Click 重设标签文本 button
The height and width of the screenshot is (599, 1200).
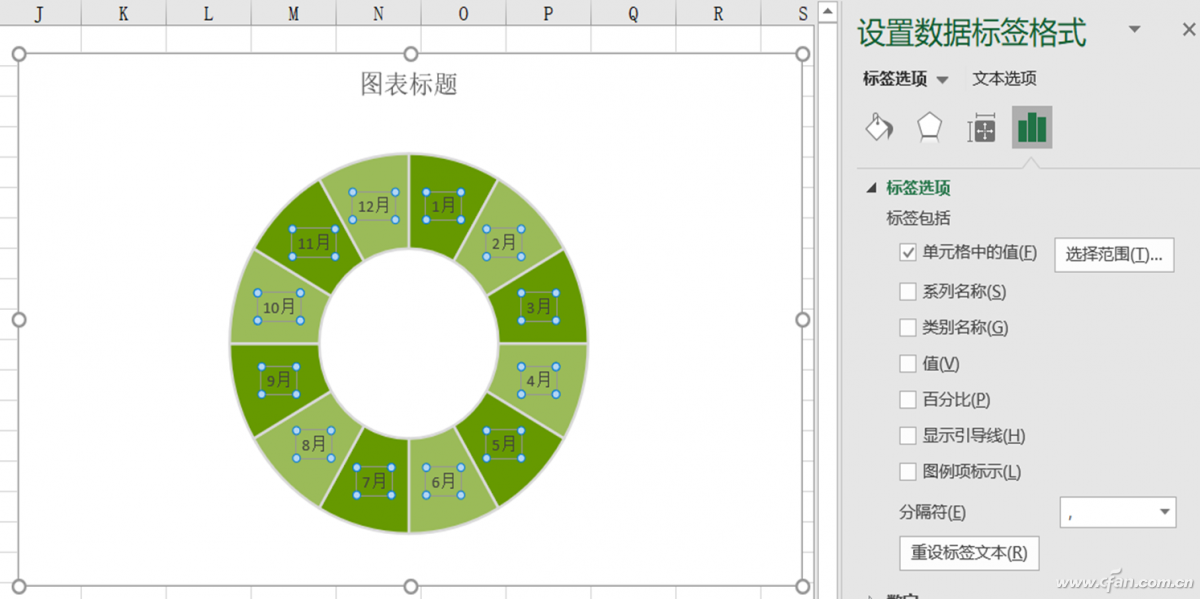[x=969, y=553]
